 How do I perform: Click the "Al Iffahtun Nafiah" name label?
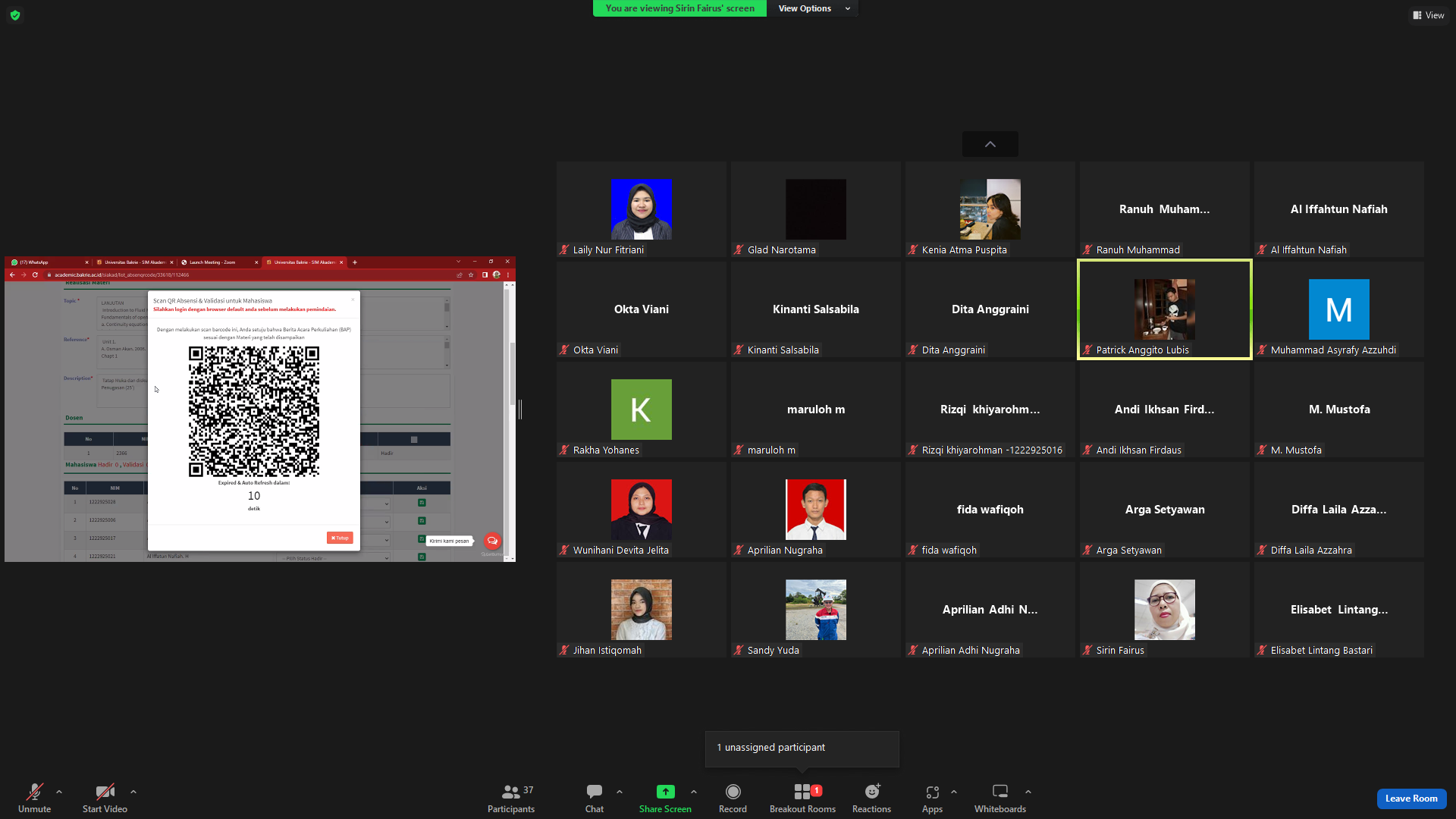pos(1308,250)
